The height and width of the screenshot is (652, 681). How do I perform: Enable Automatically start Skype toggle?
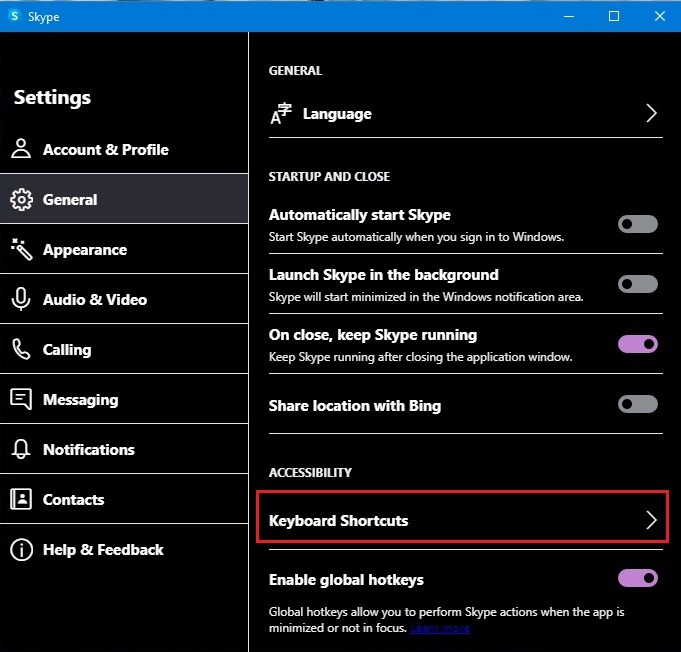click(638, 224)
